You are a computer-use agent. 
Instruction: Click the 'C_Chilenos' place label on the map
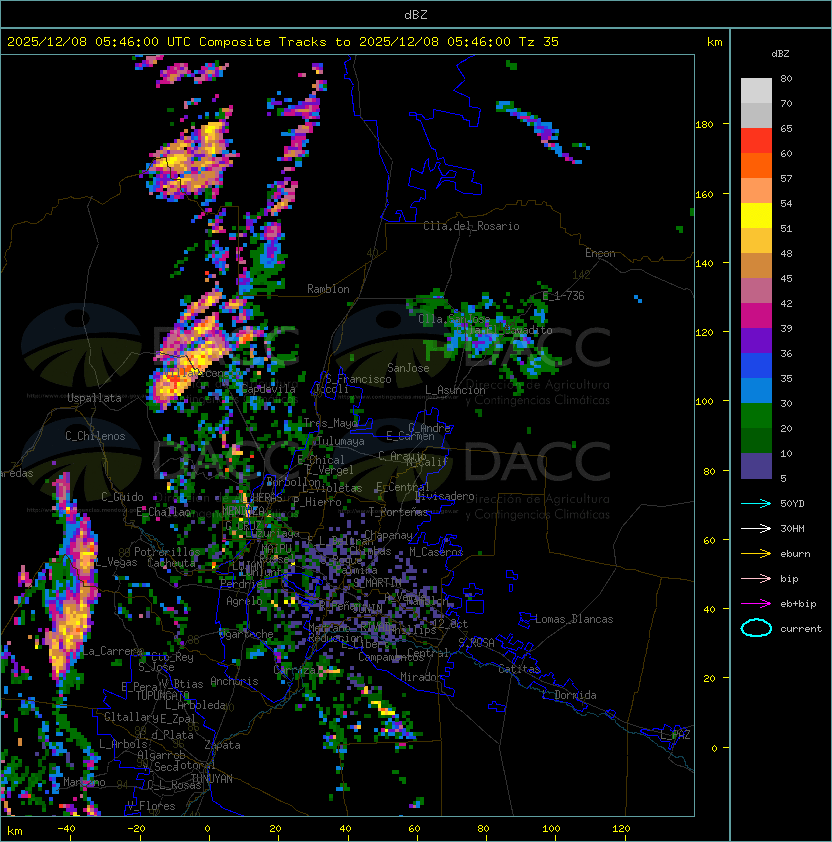pyautogui.click(x=95, y=436)
